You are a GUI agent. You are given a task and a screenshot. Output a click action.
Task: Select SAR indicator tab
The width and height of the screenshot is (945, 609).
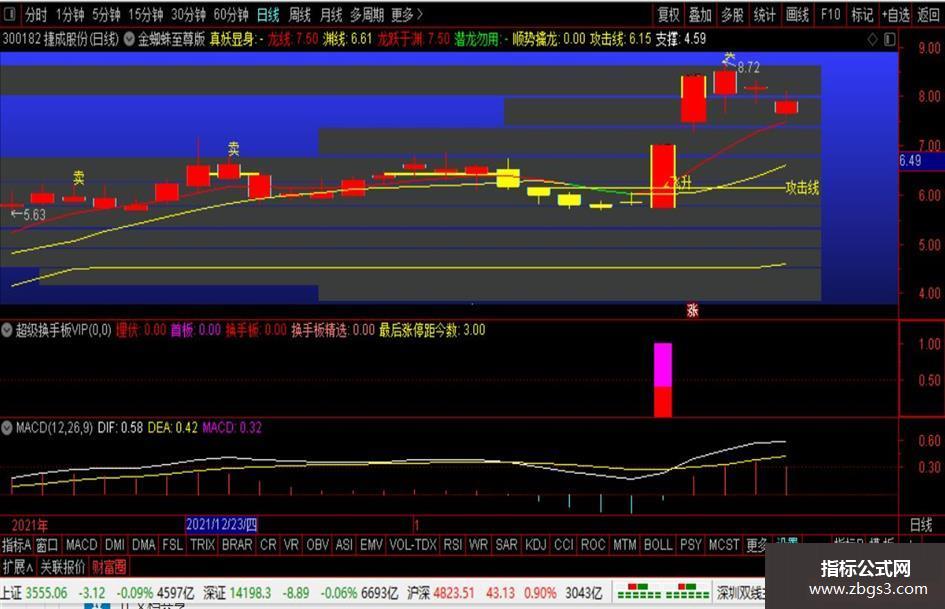506,545
